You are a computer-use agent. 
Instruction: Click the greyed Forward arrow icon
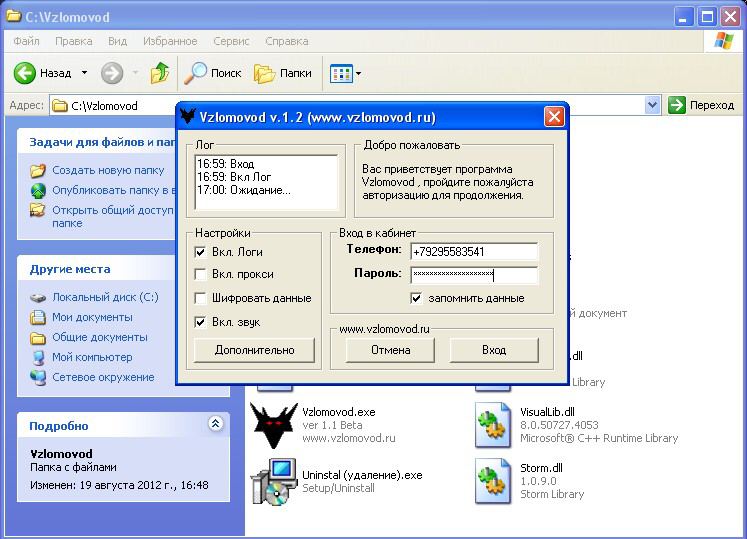pos(112,73)
